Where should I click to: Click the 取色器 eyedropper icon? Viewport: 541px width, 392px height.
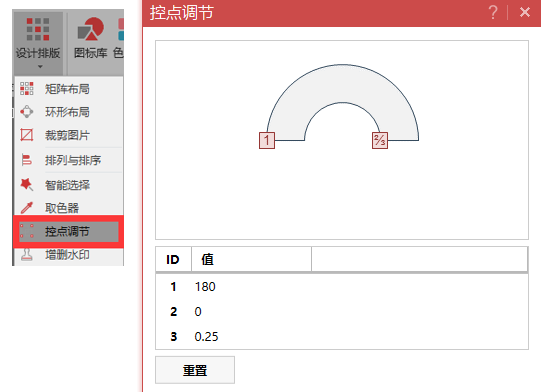point(27,208)
